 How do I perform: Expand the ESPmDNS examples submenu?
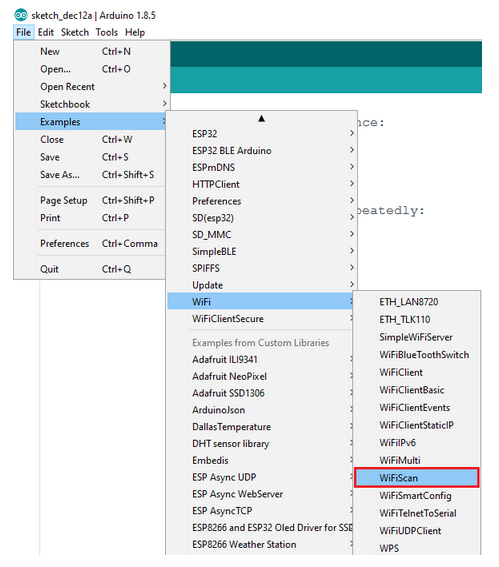261,167
